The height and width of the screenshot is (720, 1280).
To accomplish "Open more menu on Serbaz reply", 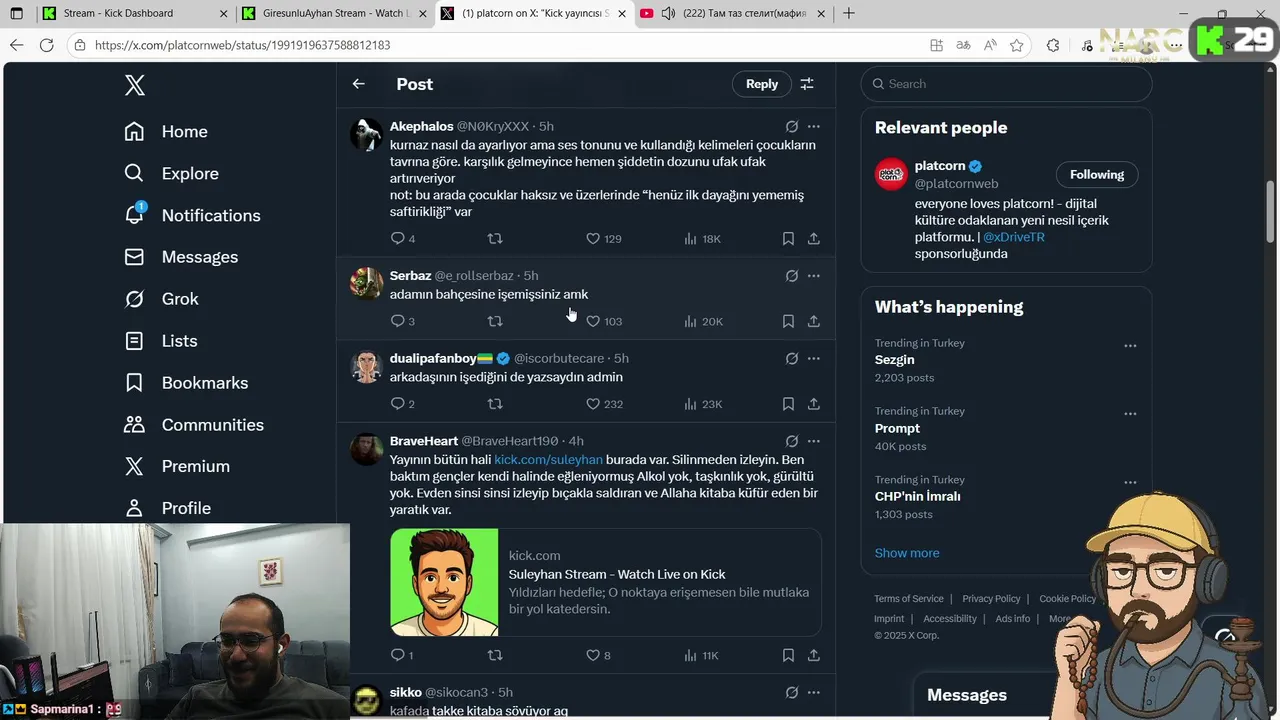I will (x=814, y=276).
